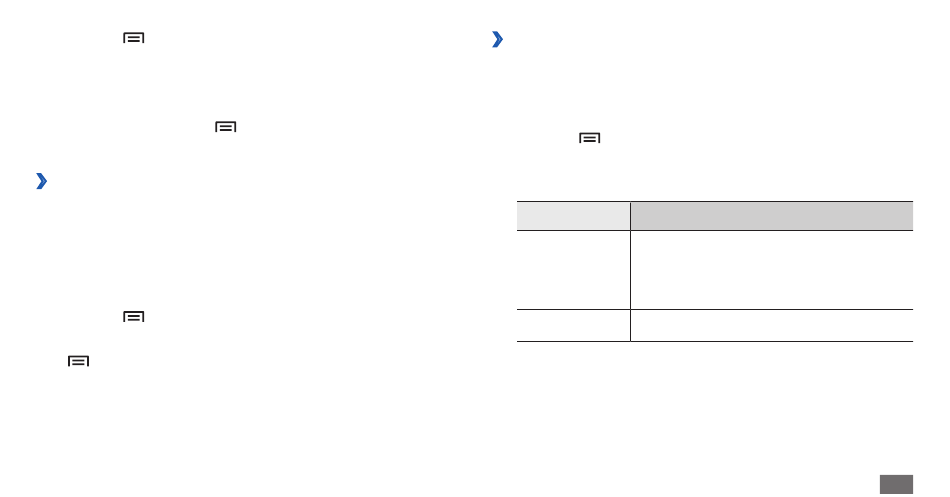Click the table's top border line

(x=715, y=202)
